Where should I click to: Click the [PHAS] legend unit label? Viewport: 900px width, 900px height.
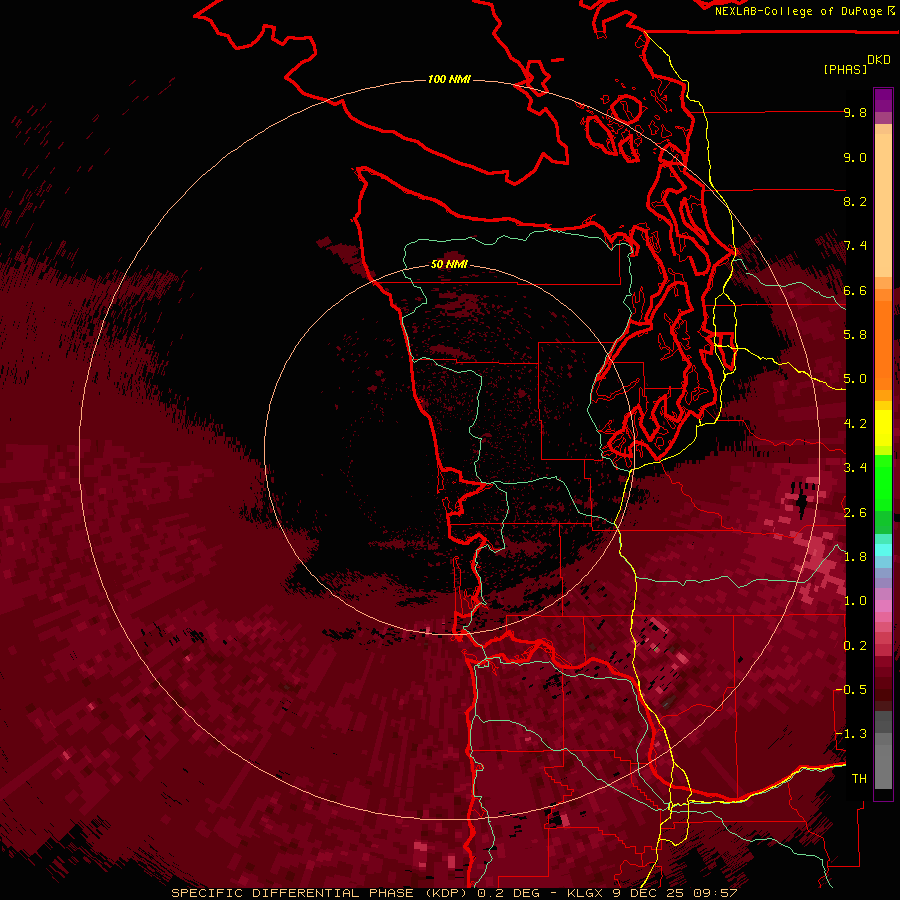click(x=845, y=69)
